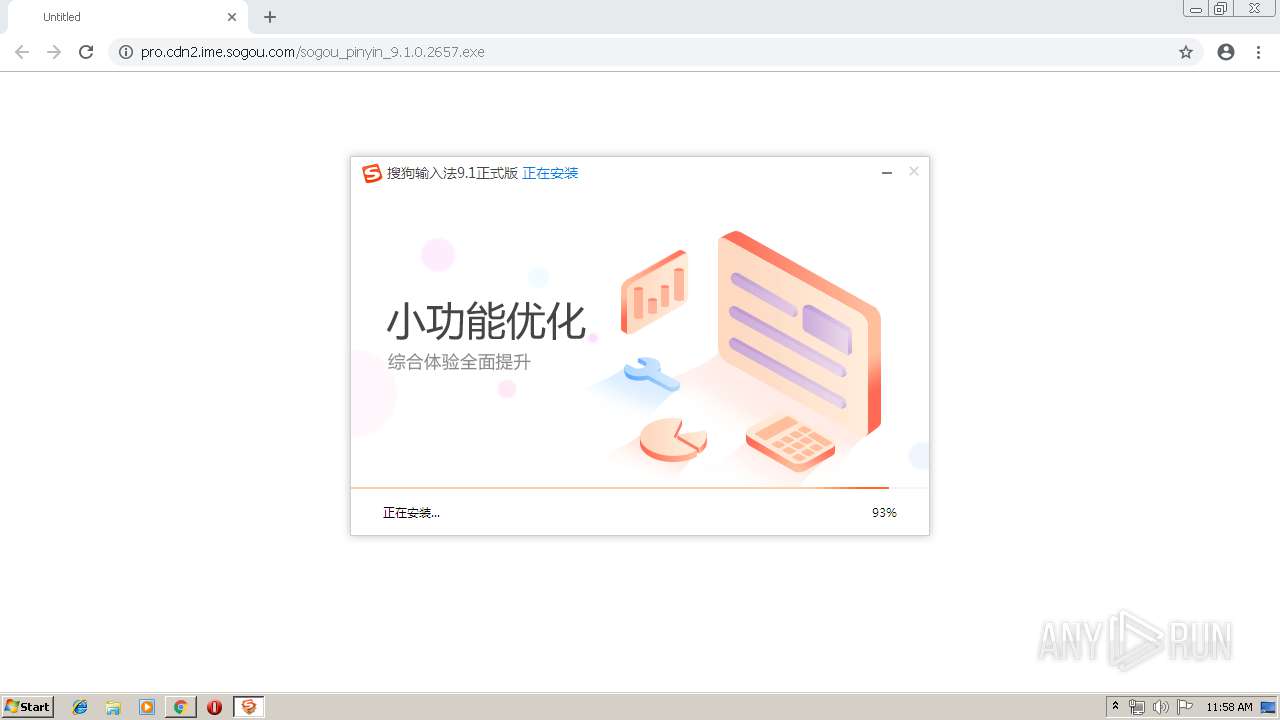Open the Windows Start menu
Screen dimensions: 1280x720
28,707
